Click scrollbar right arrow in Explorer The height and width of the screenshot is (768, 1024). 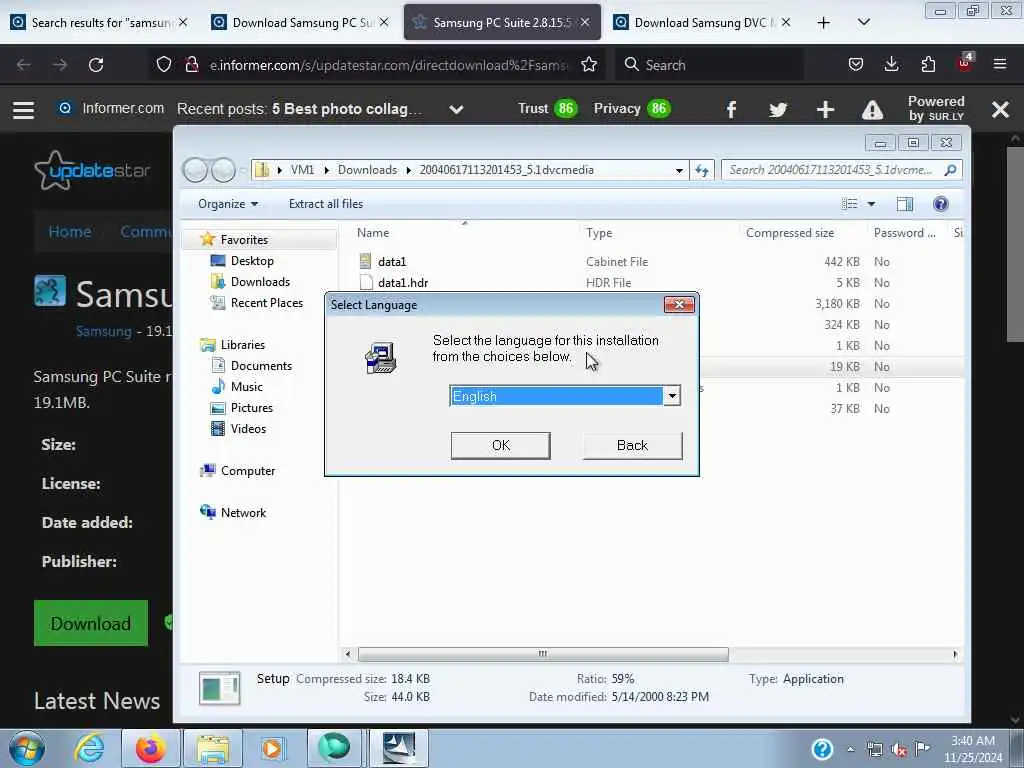click(955, 654)
